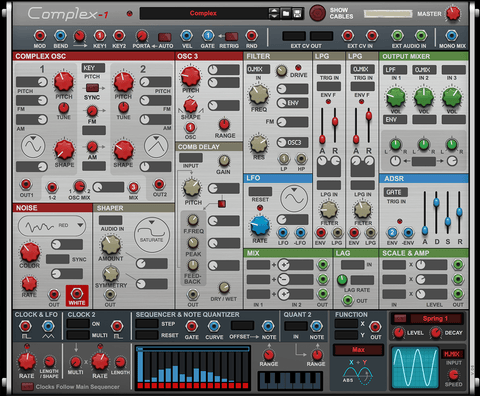Click the filter RES knob
The height and width of the screenshot is (396, 480).
point(259,143)
